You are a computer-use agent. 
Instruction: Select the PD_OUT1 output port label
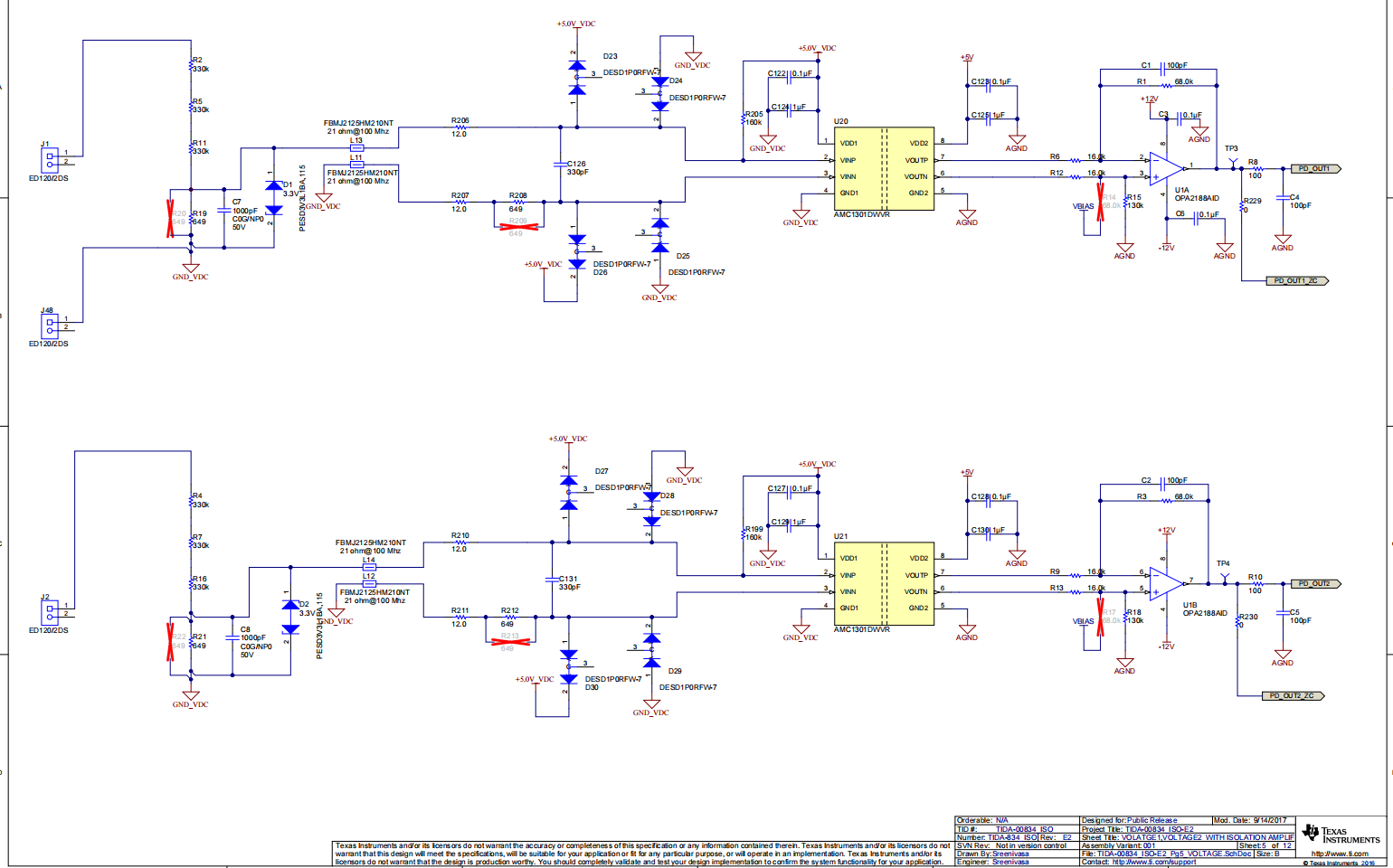1314,169
